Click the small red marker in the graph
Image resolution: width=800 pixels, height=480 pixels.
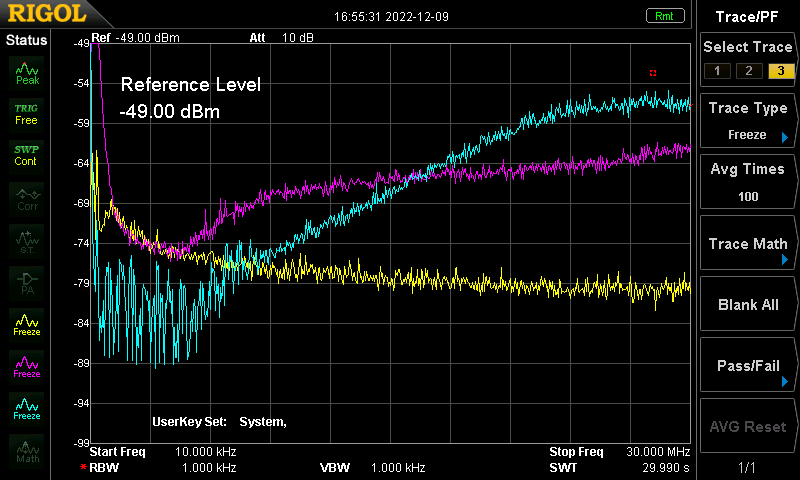653,73
